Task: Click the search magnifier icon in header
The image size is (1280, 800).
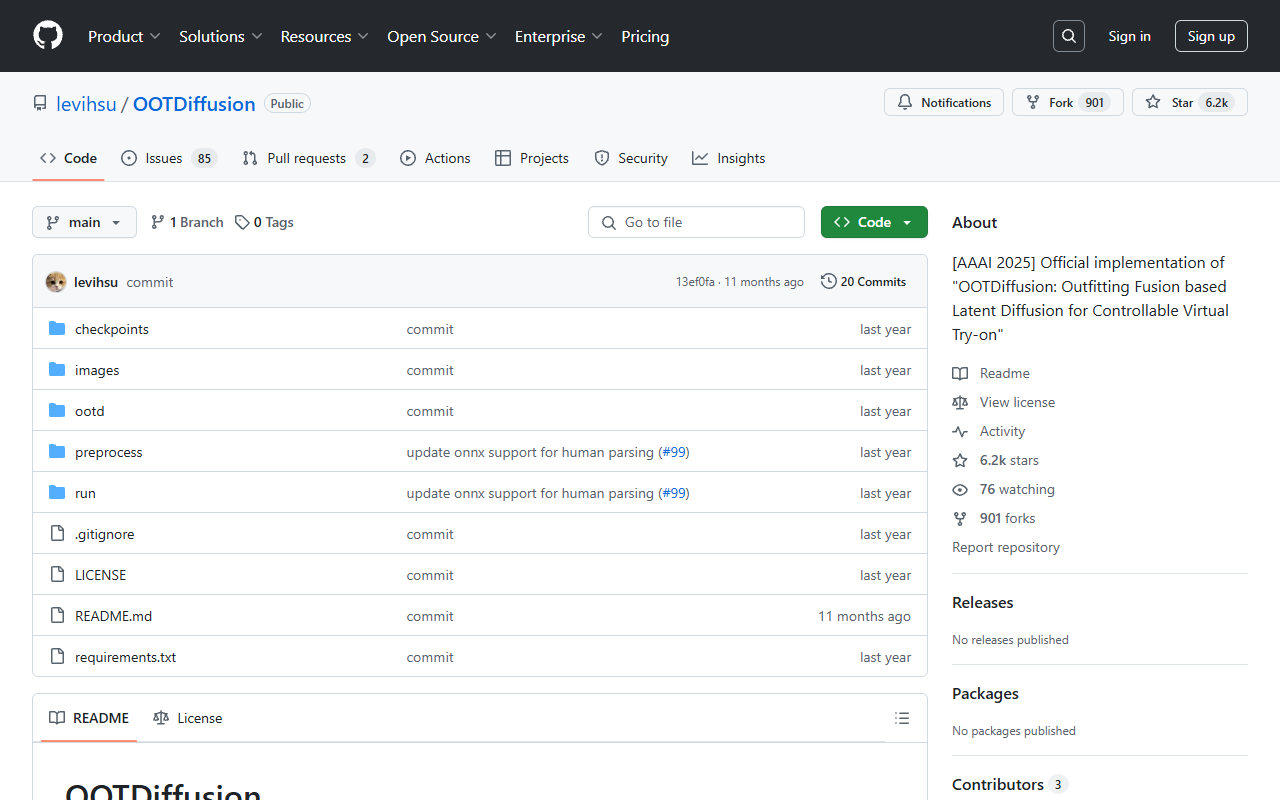Action: 1069,36
